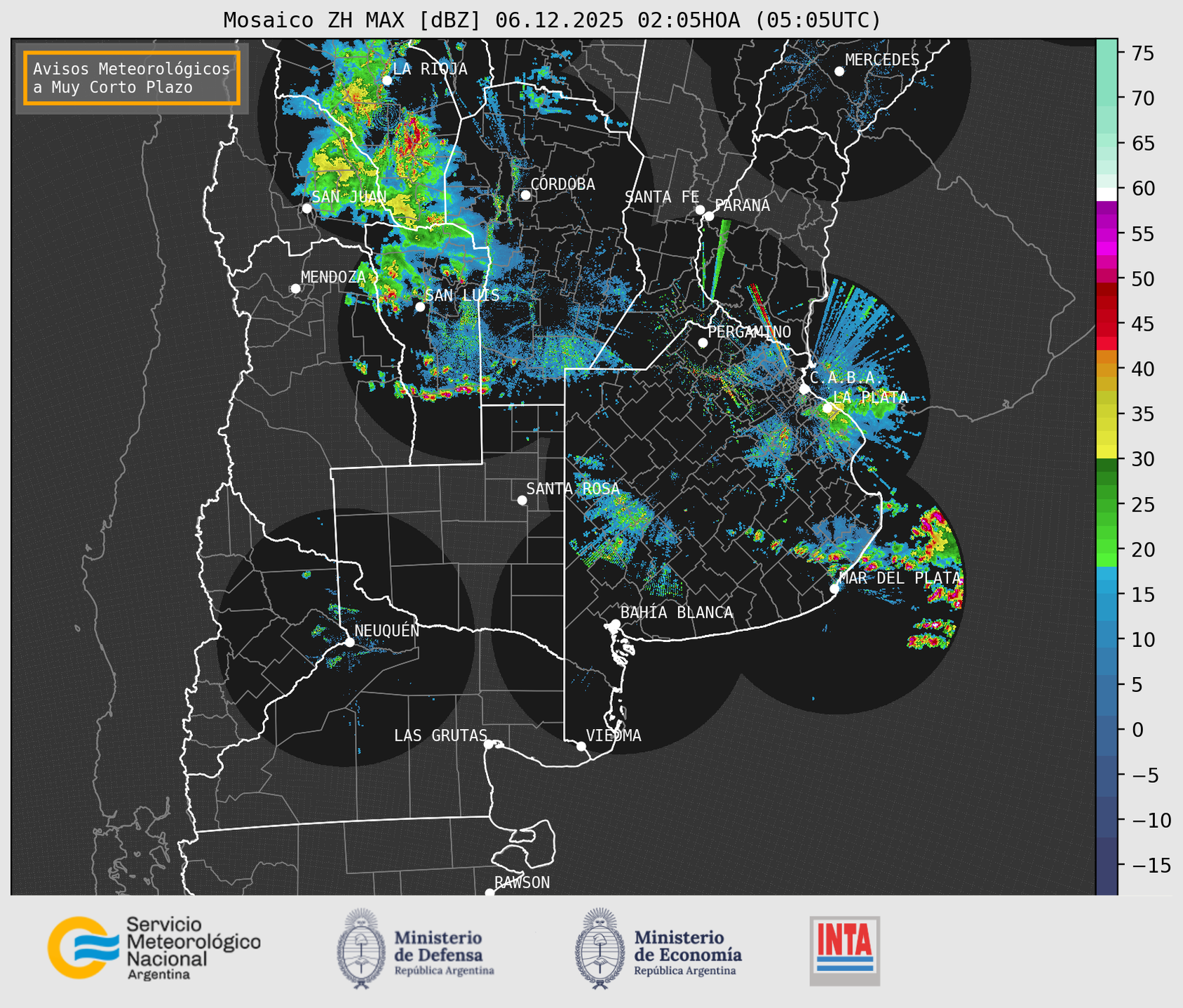
Task: Click the LA RIOJA city marker dot
Action: click(x=387, y=80)
